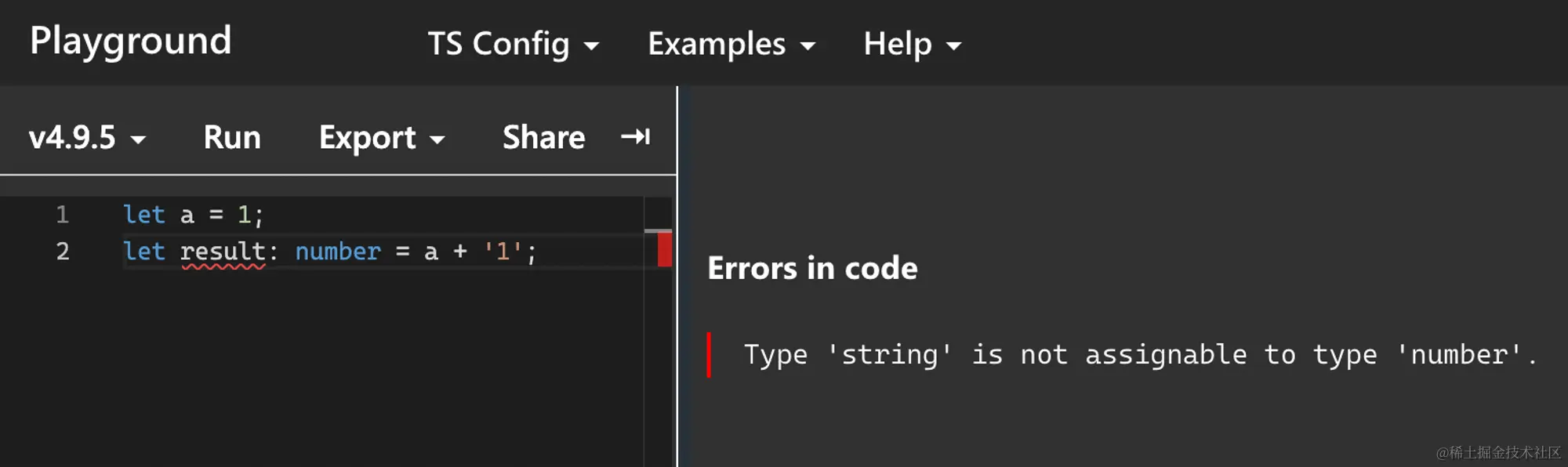1568x467 pixels.
Task: Place cursor on 'number' type annotation
Action: coord(337,252)
